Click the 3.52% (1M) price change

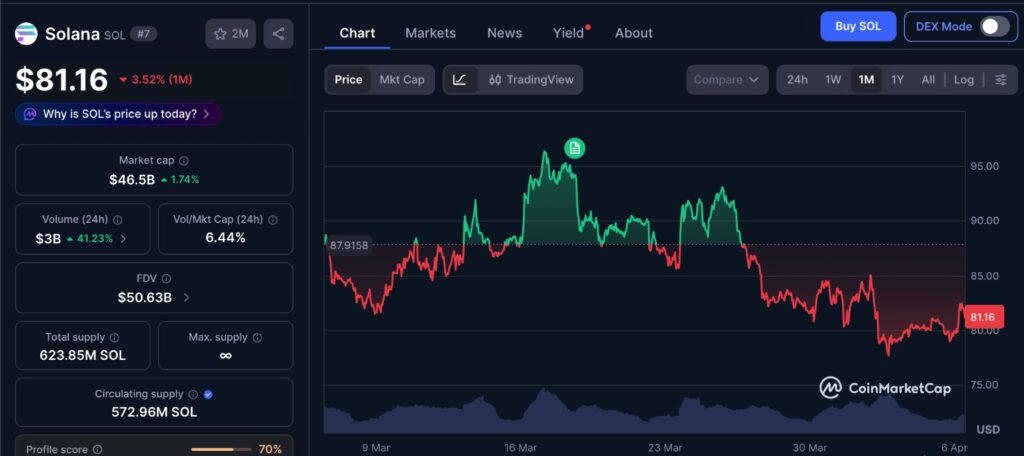coord(155,80)
